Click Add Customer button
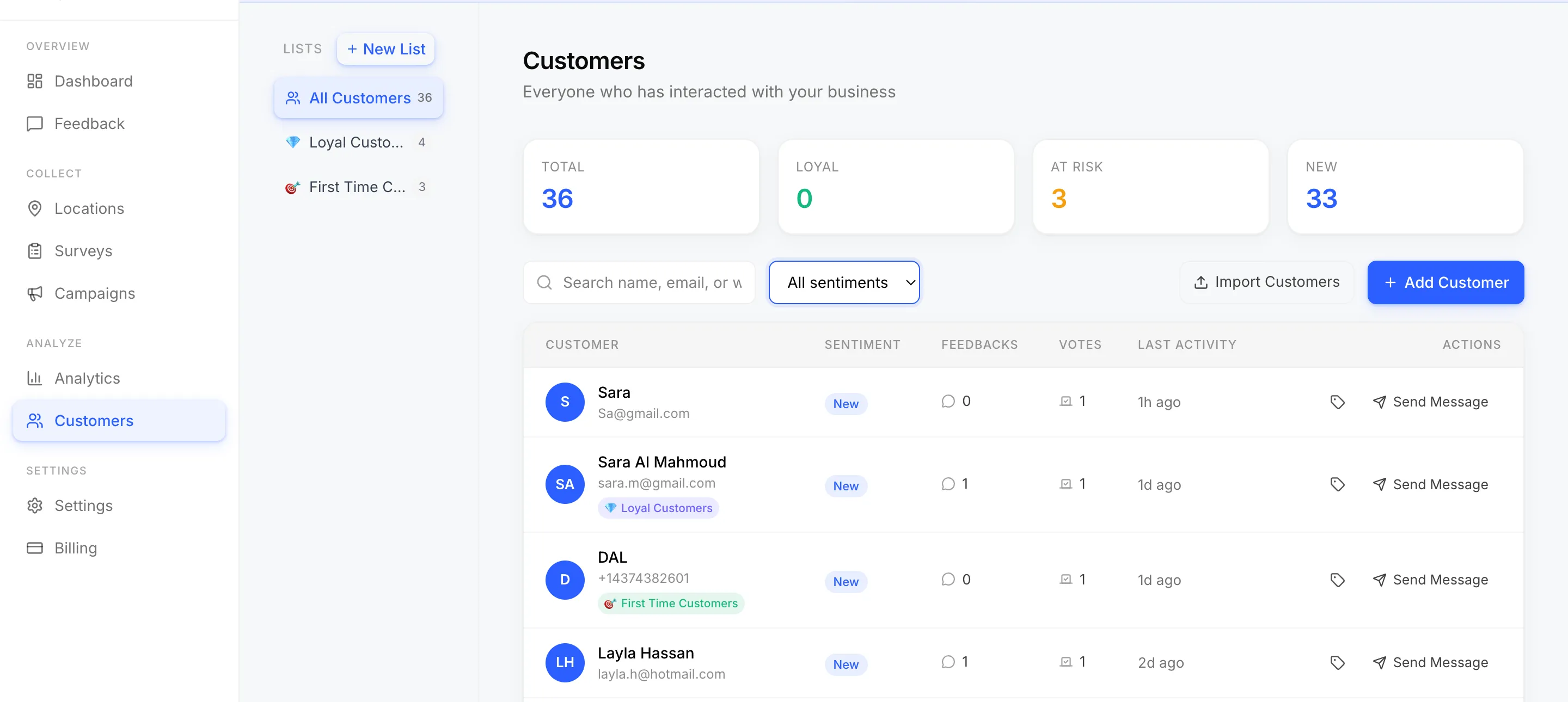 point(1445,282)
